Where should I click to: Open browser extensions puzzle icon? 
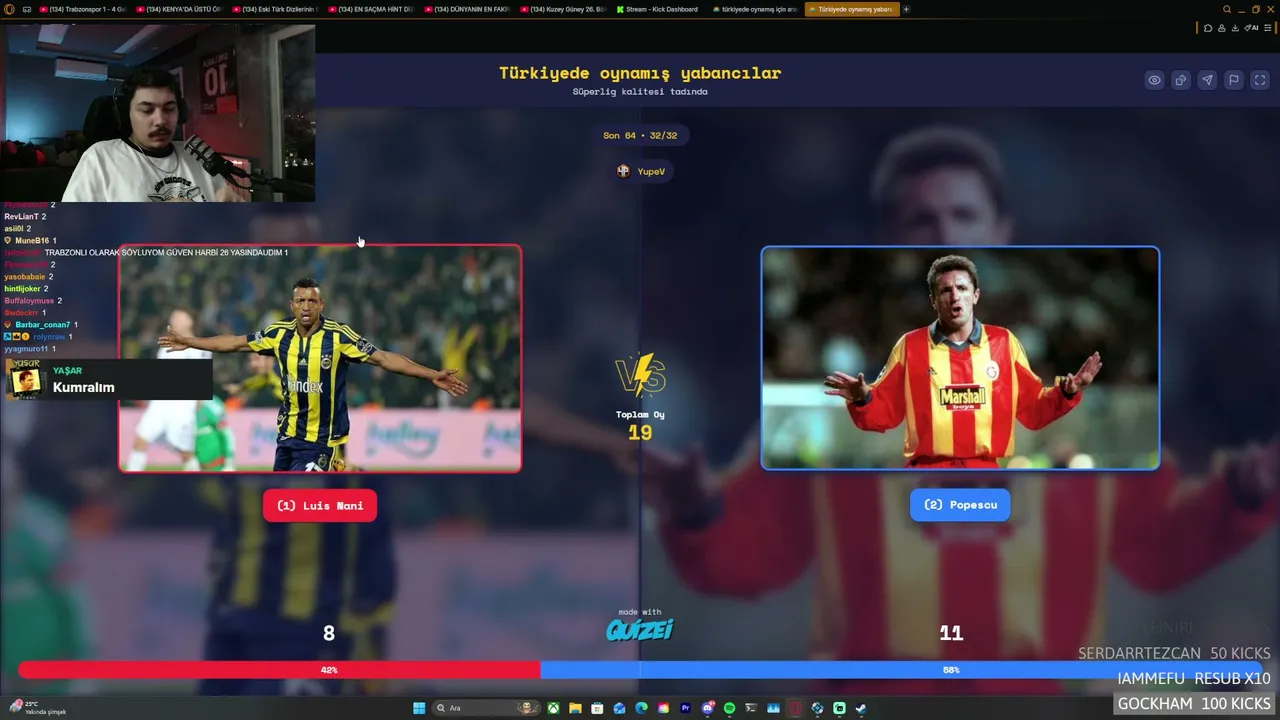point(1208,28)
